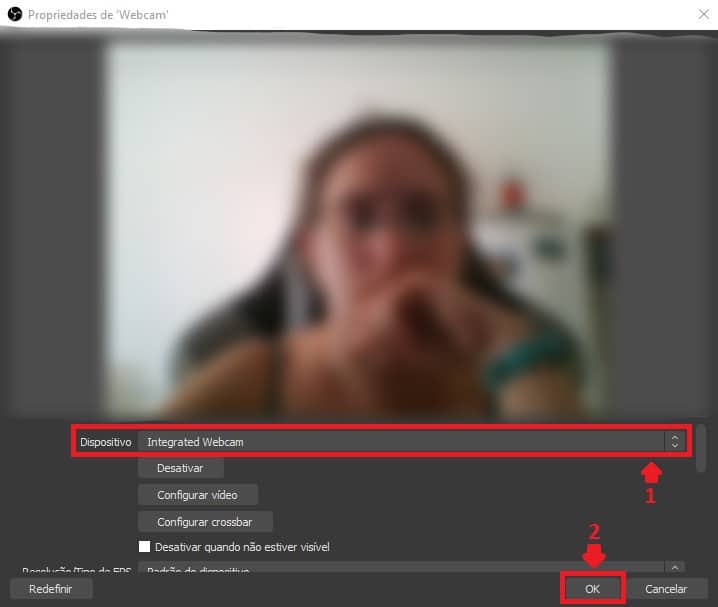Click the webcam preview image
The image size is (718, 607).
click(x=358, y=229)
